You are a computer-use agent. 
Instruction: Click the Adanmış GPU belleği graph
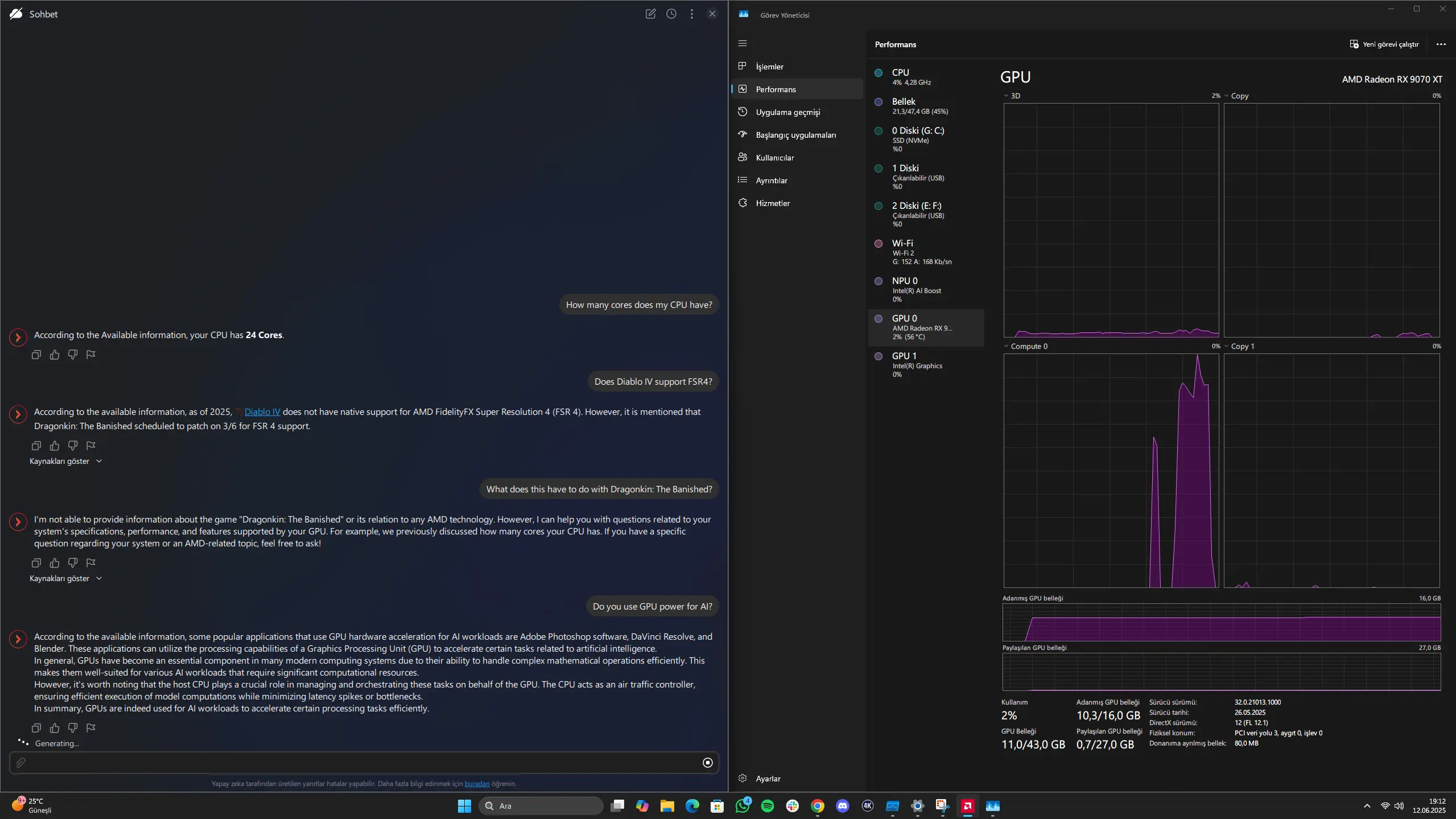[x=1222, y=623]
